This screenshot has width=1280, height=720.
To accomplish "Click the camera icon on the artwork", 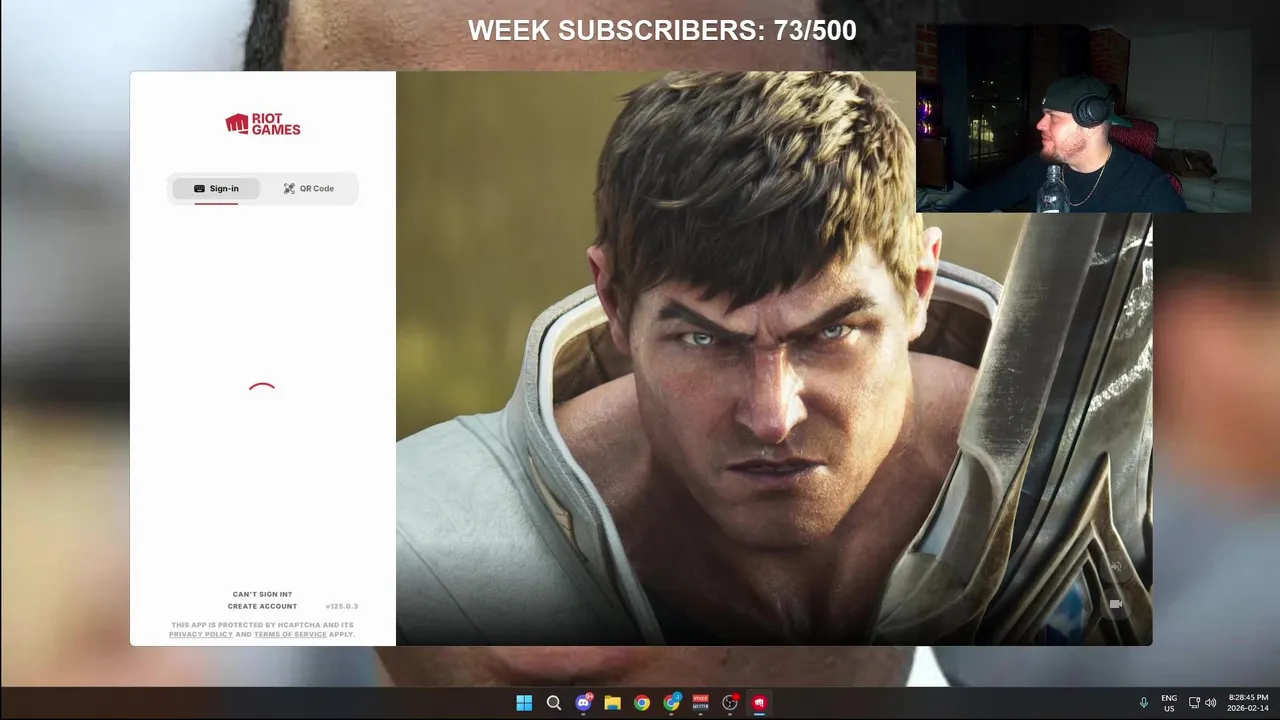I will pos(1116,604).
